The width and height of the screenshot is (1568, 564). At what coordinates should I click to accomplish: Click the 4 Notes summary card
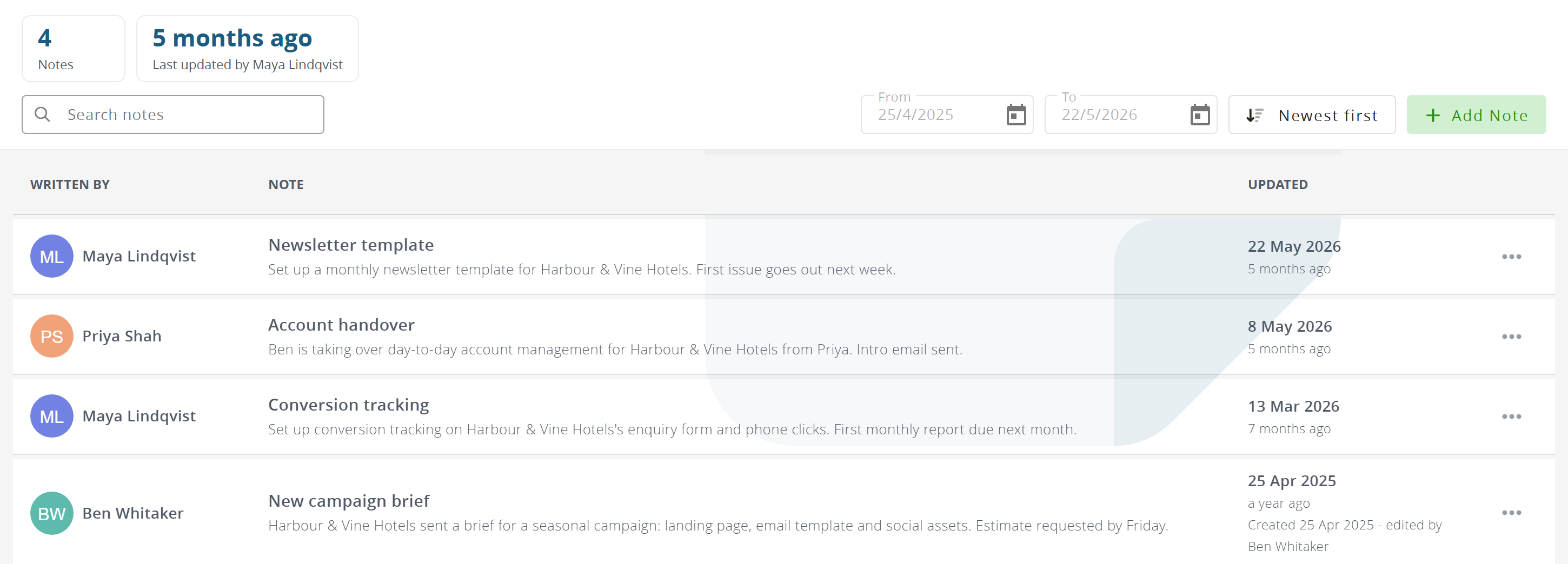tap(74, 49)
